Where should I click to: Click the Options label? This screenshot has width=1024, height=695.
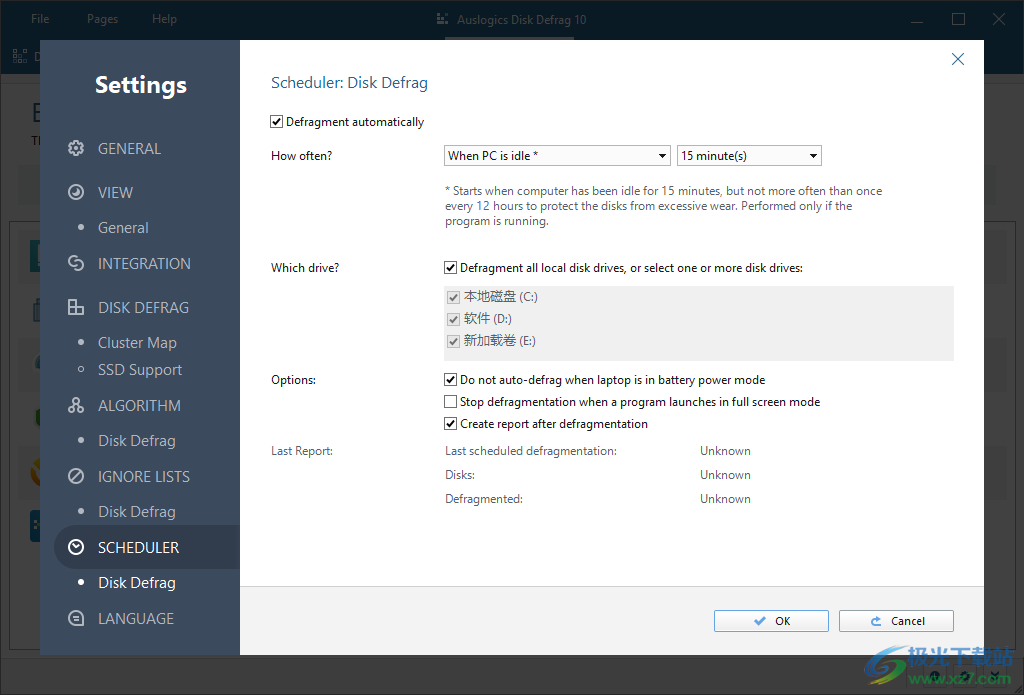pyautogui.click(x=293, y=380)
